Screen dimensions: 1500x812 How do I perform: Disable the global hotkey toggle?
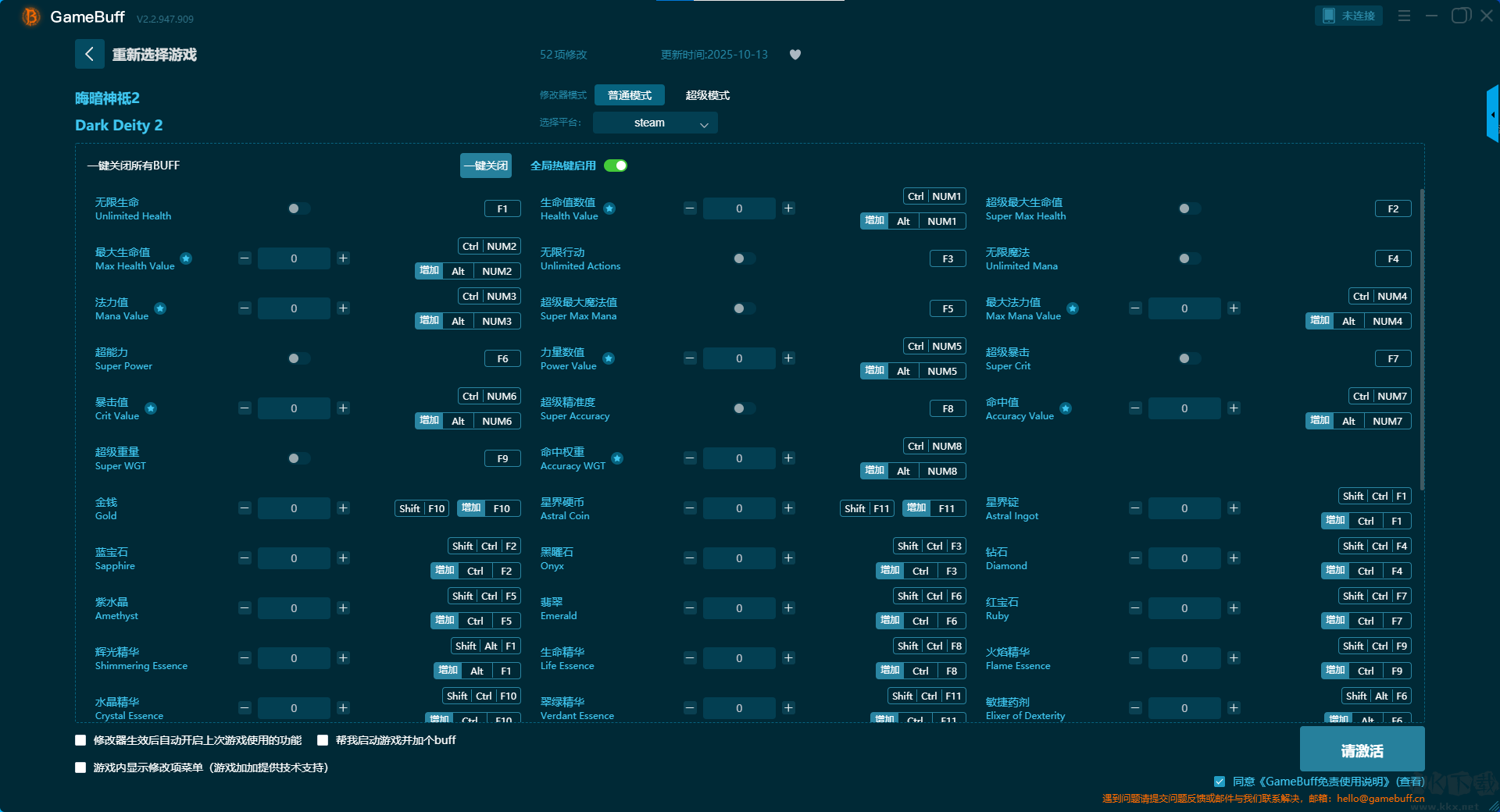pyautogui.click(x=616, y=166)
